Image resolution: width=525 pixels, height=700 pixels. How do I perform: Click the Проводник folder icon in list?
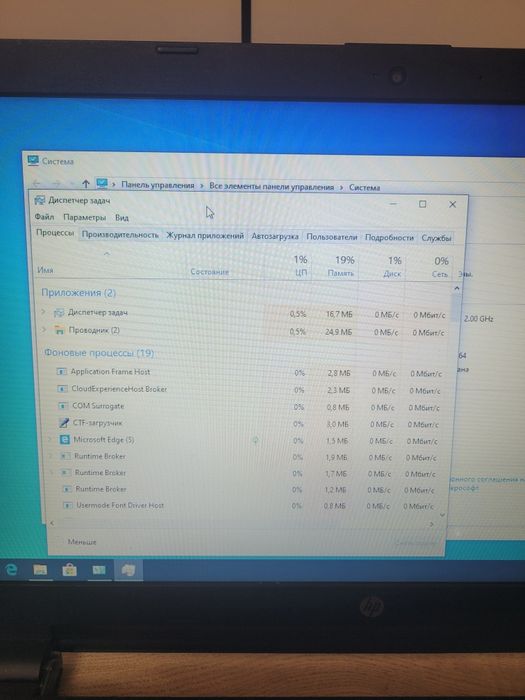tap(59, 330)
